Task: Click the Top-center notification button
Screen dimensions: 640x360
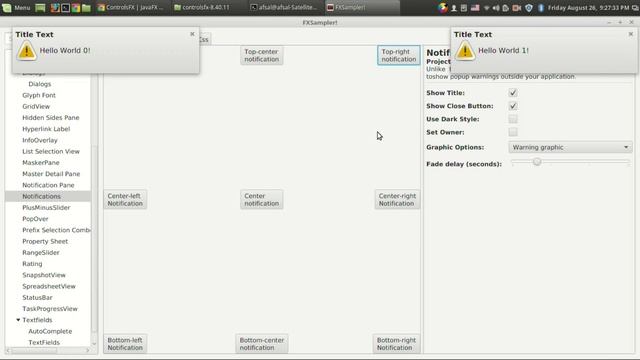Action: [261, 56]
